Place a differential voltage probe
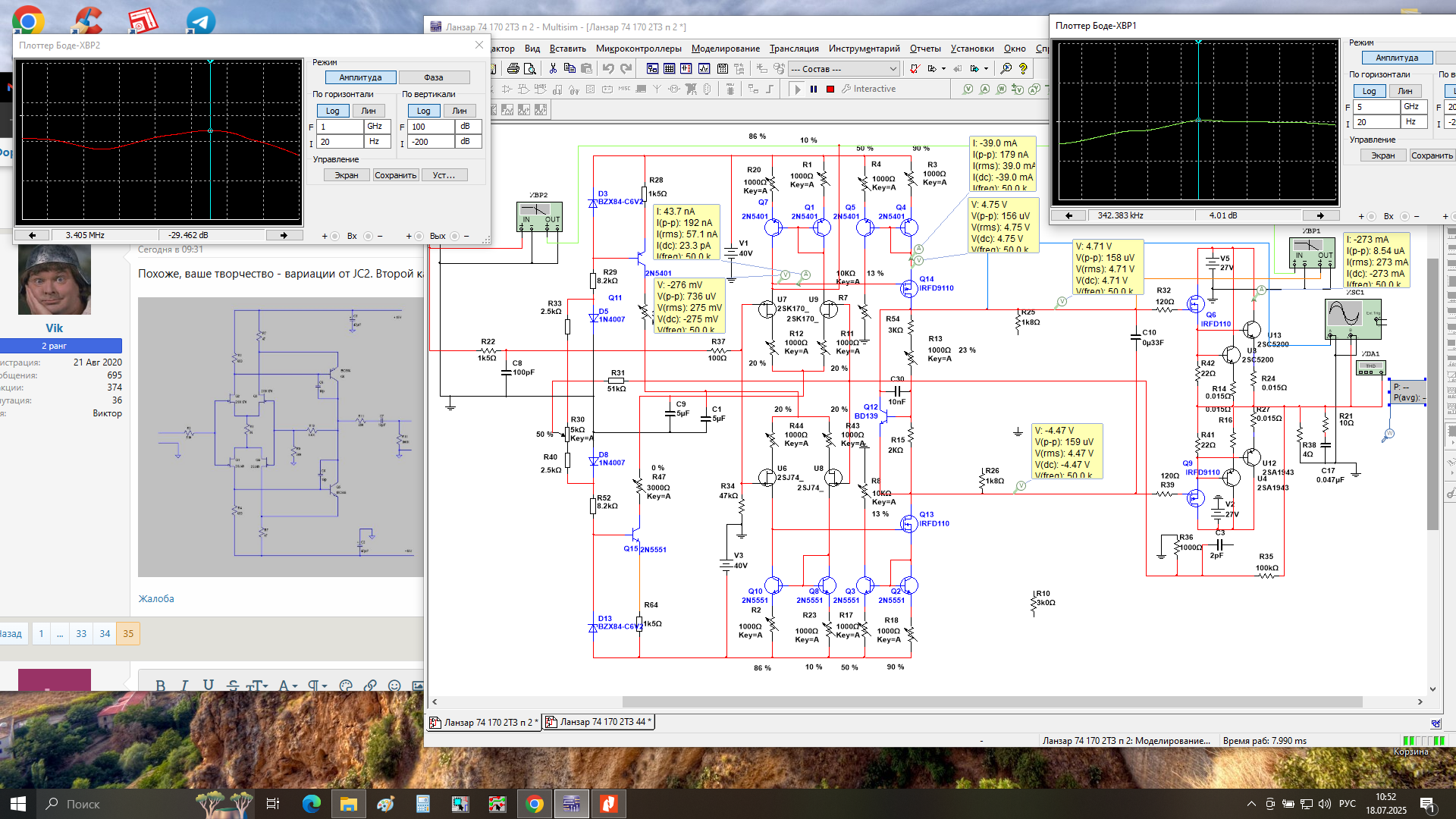The image size is (1456, 819). tap(1018, 89)
